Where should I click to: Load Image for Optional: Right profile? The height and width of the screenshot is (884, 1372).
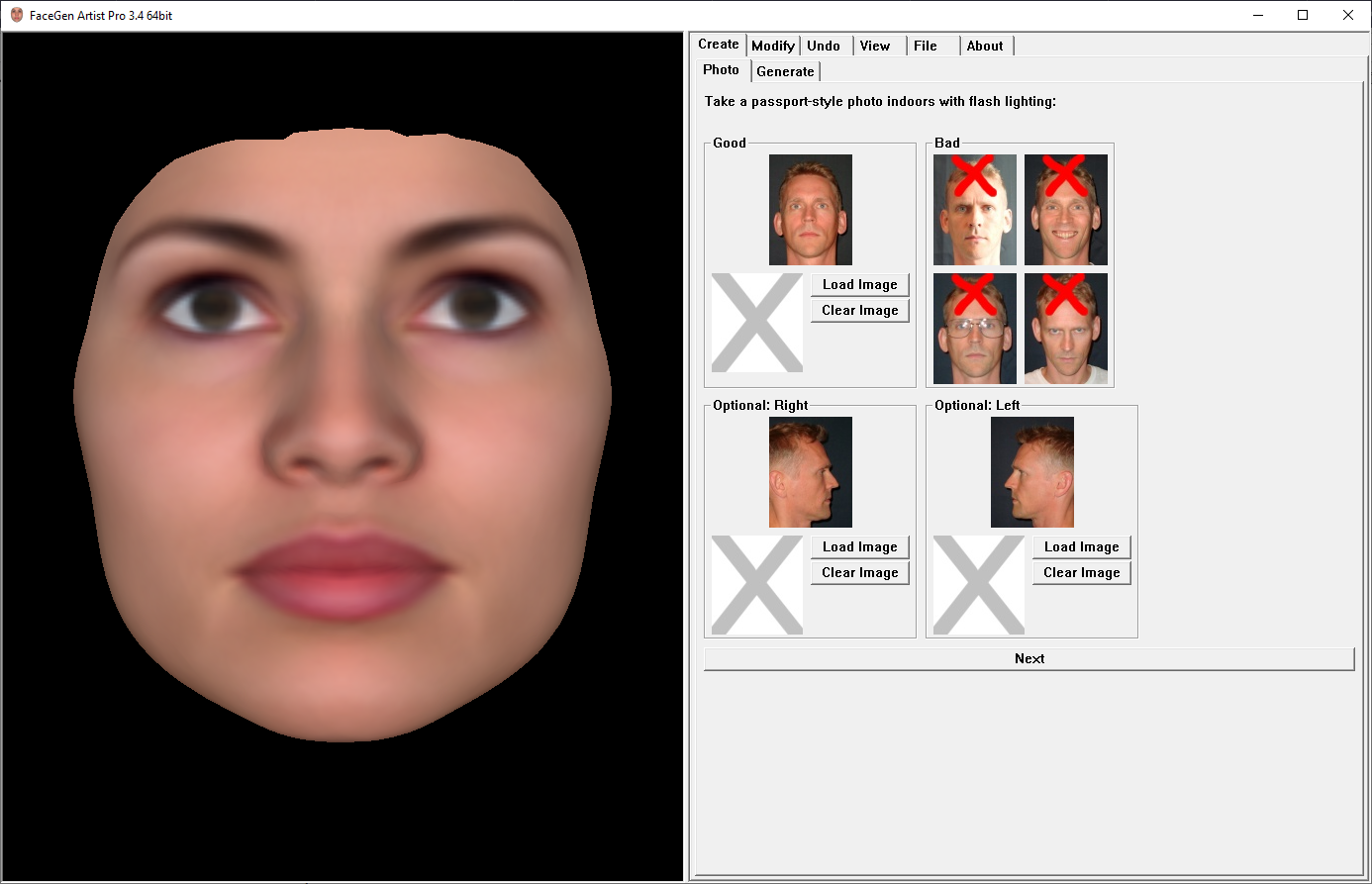[859, 546]
